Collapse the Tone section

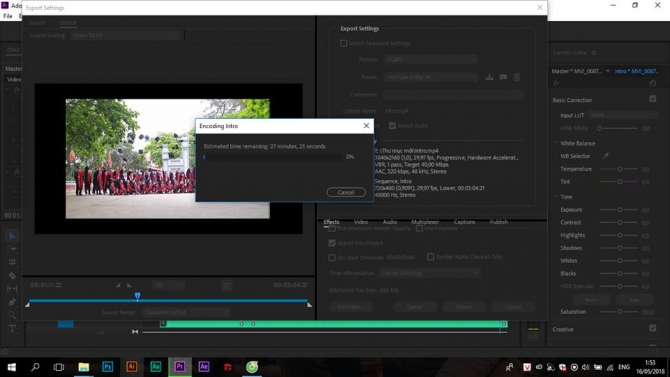[x=556, y=196]
